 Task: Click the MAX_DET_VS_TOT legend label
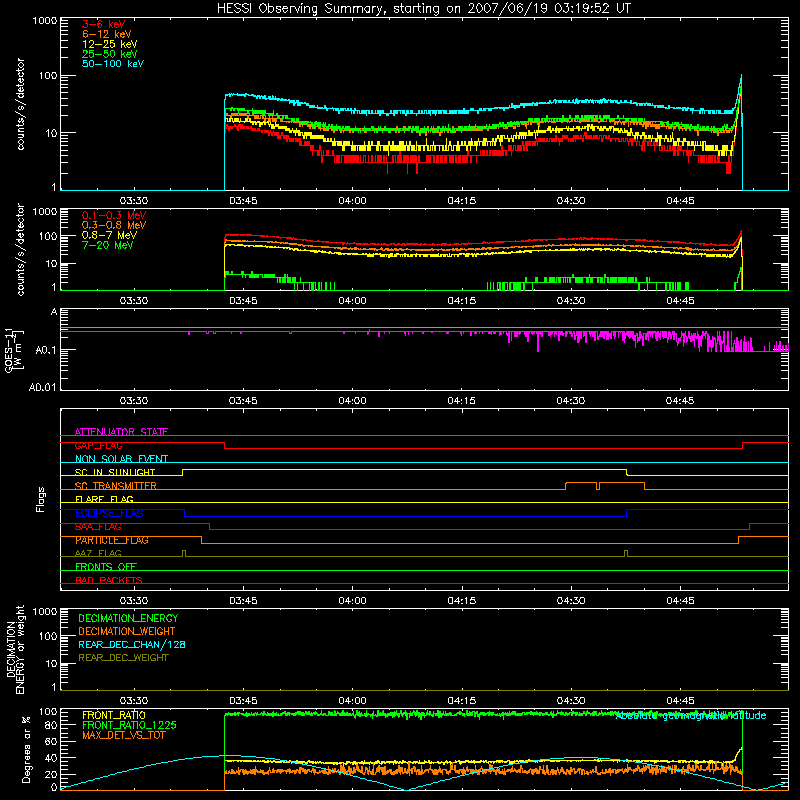point(123,735)
